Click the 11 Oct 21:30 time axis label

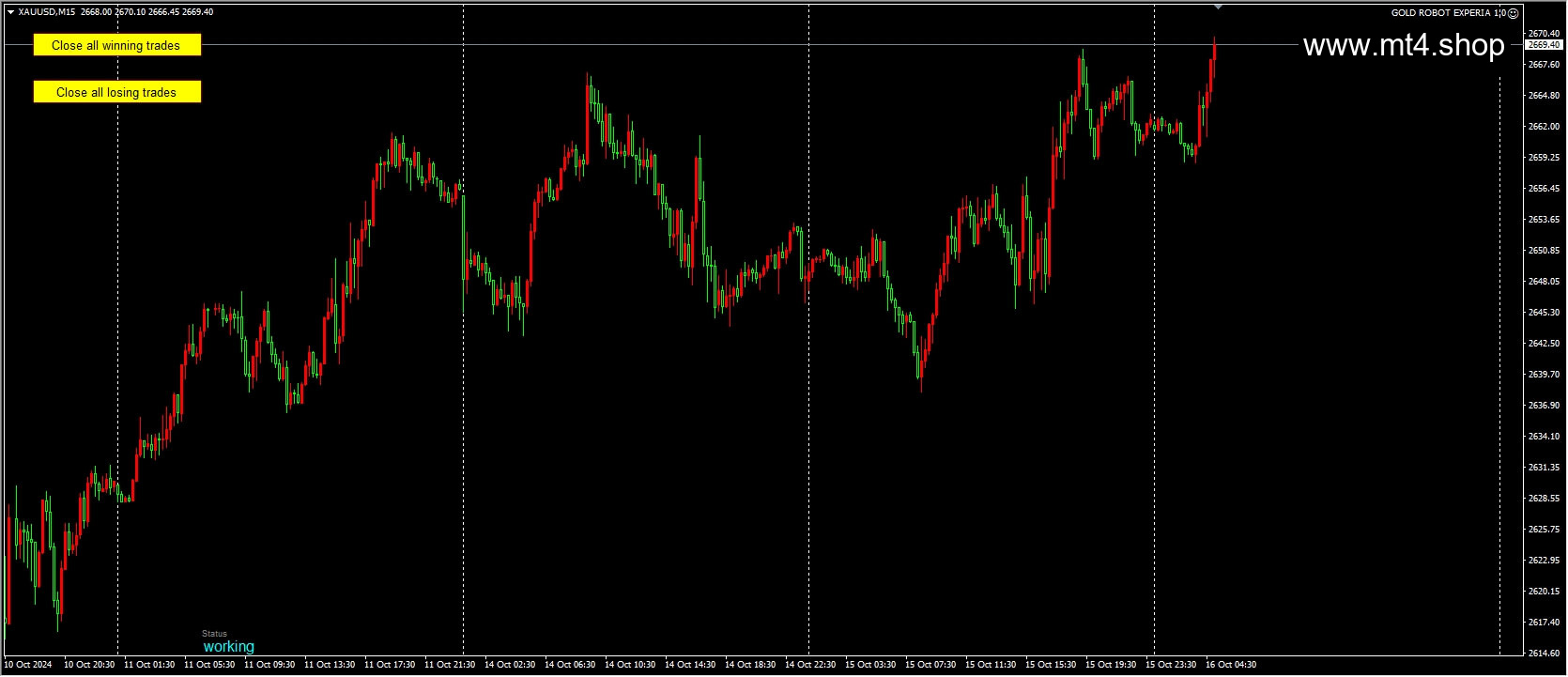[x=450, y=665]
